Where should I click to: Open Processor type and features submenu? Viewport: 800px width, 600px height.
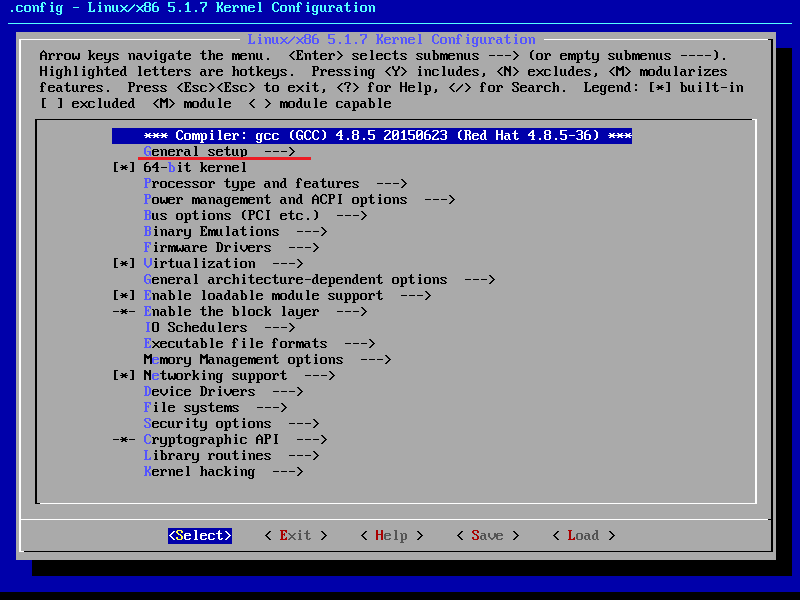pos(275,184)
